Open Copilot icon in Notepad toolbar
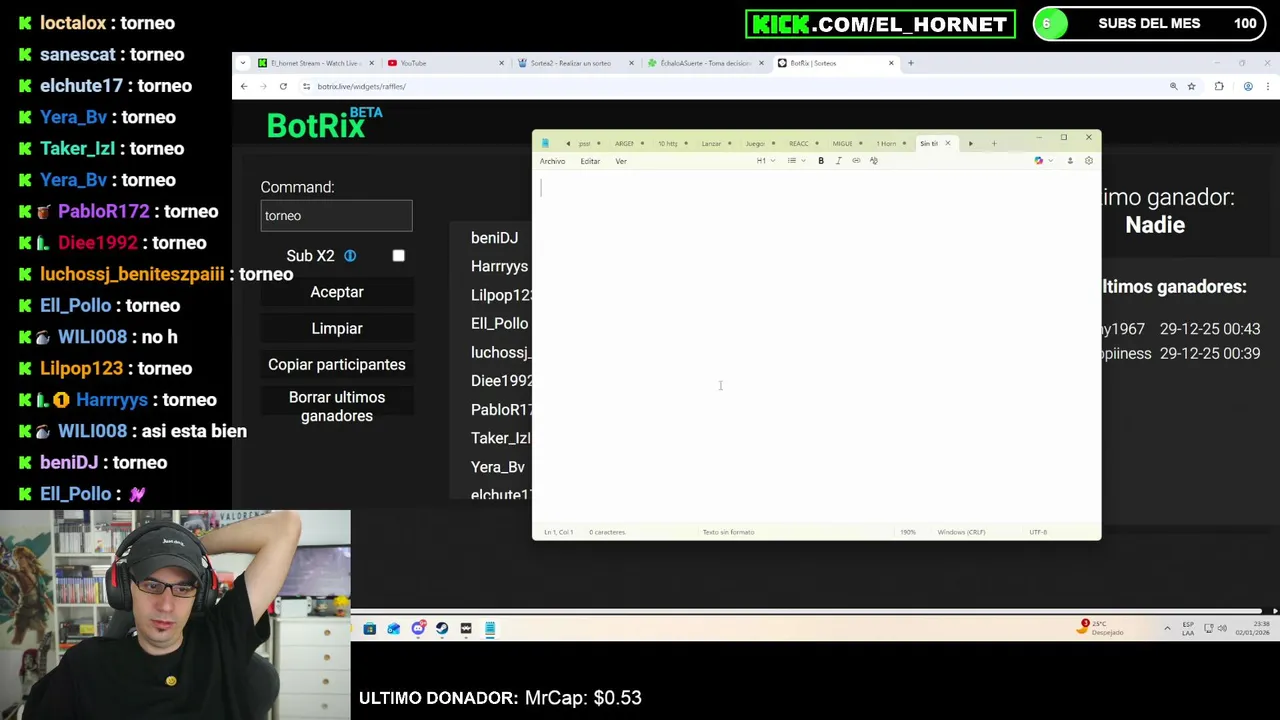Screen dimensions: 1280x720 point(1038,161)
